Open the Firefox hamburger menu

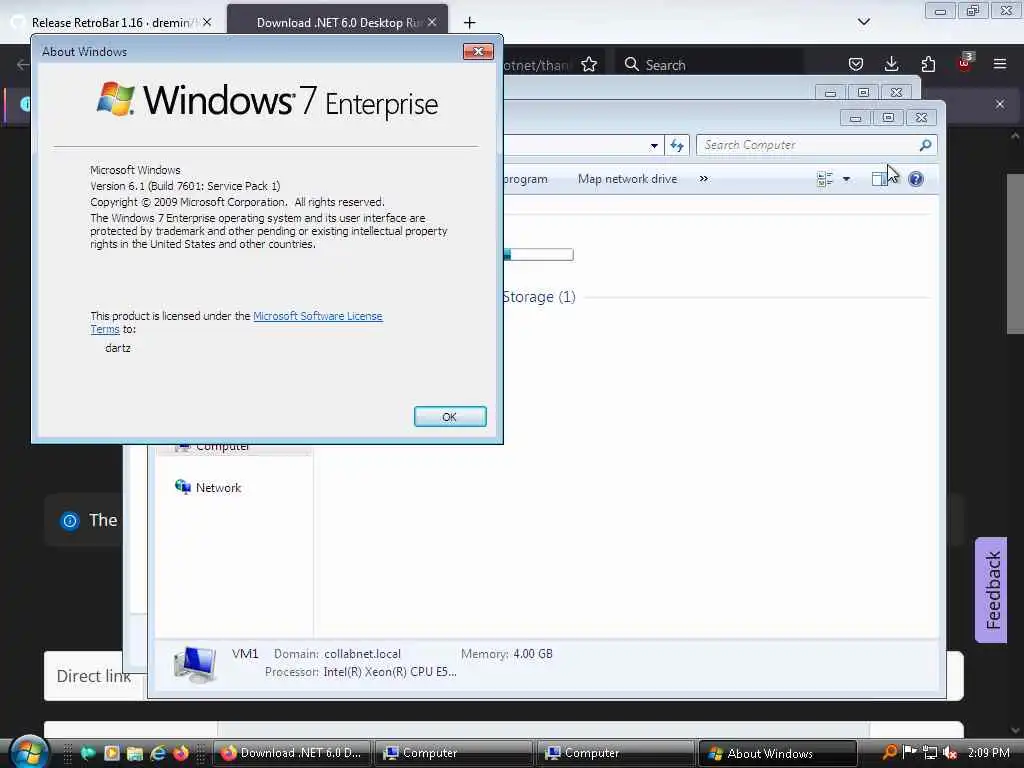coord(999,64)
